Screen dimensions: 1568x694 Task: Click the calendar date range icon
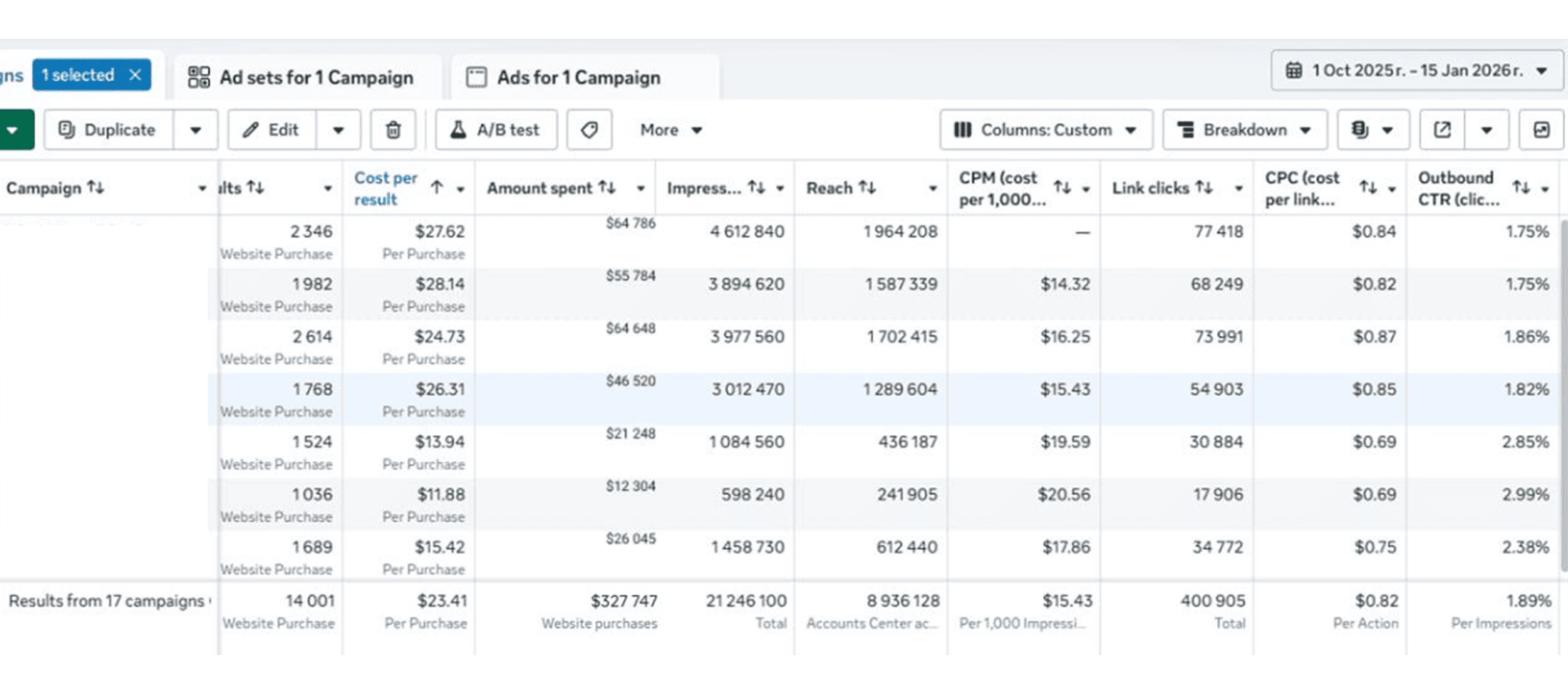point(1293,71)
